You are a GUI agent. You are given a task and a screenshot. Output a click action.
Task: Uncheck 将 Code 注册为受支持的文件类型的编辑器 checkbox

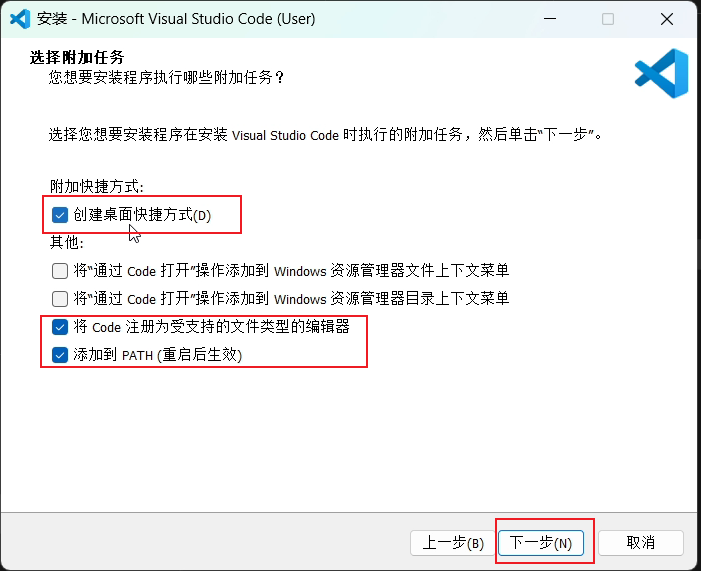pyautogui.click(x=59, y=327)
